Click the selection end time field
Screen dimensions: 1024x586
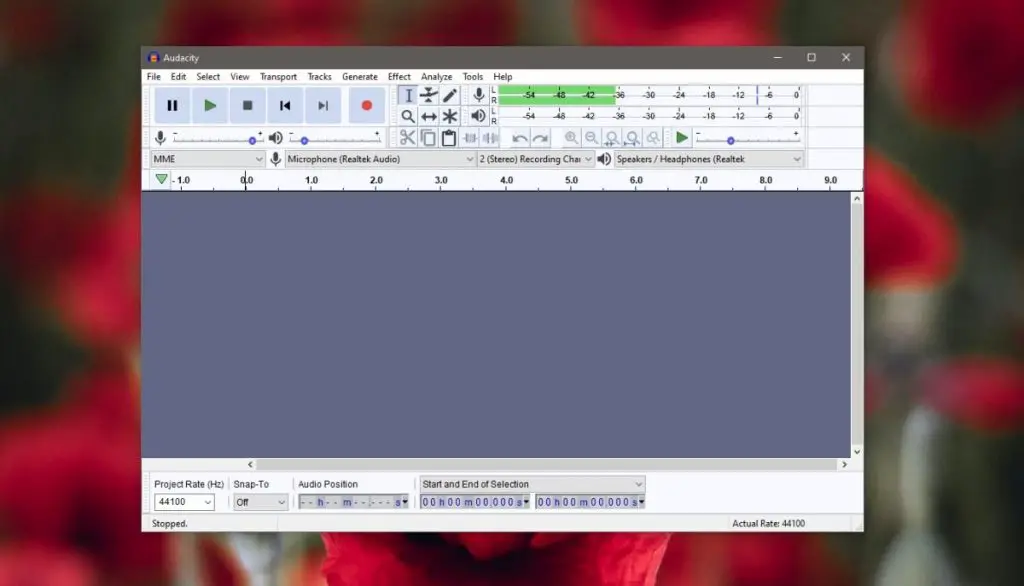590,502
